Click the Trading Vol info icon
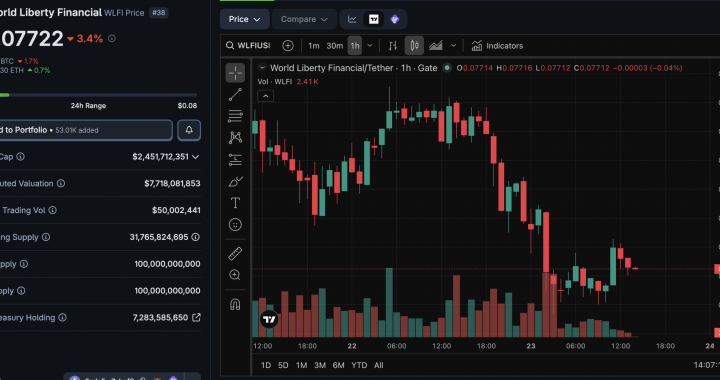Viewport: 720px width, 380px height. click(53, 210)
